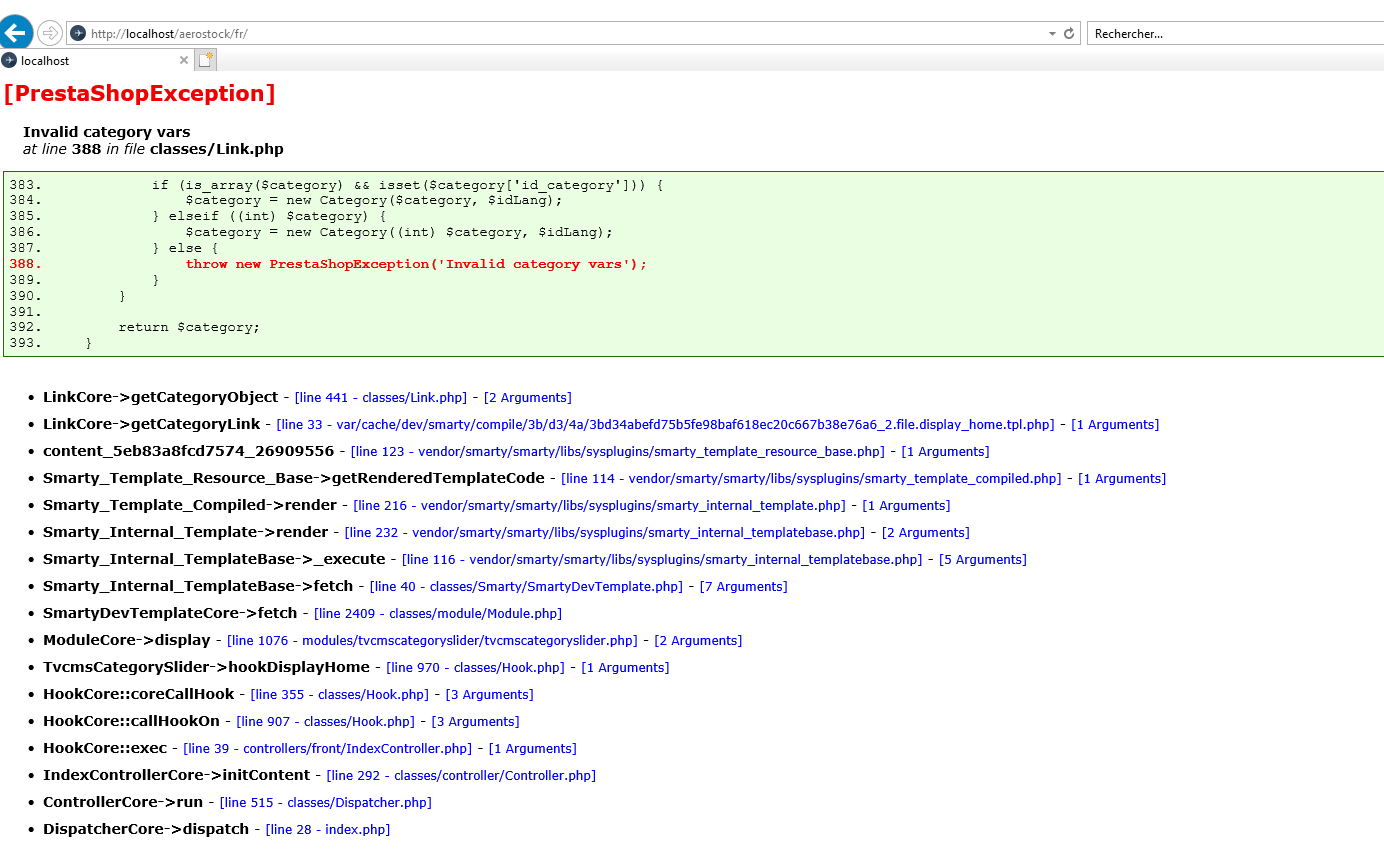The image size is (1384, 853).
Task: Click the forward navigation arrow
Action: point(49,33)
